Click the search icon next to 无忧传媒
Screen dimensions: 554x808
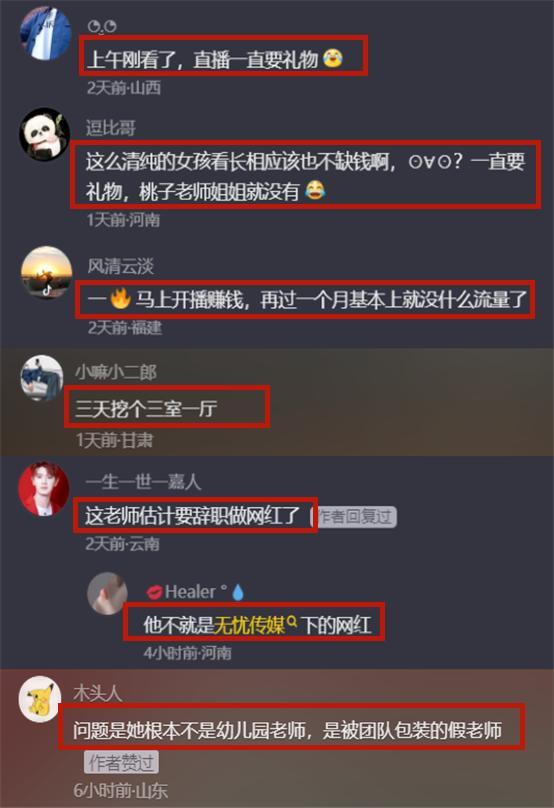pyautogui.click(x=292, y=622)
